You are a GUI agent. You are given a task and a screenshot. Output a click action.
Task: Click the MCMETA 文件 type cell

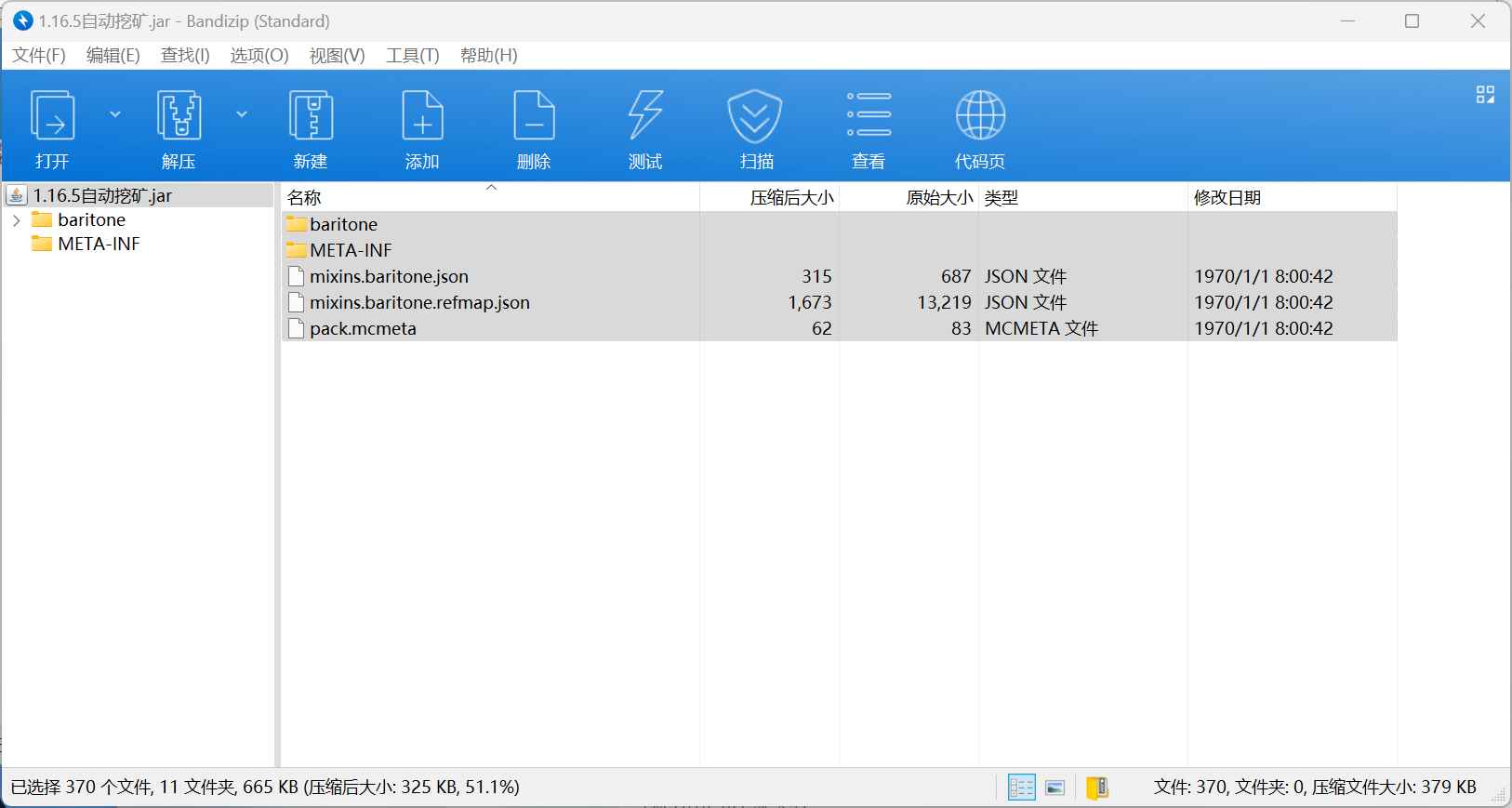point(1041,328)
